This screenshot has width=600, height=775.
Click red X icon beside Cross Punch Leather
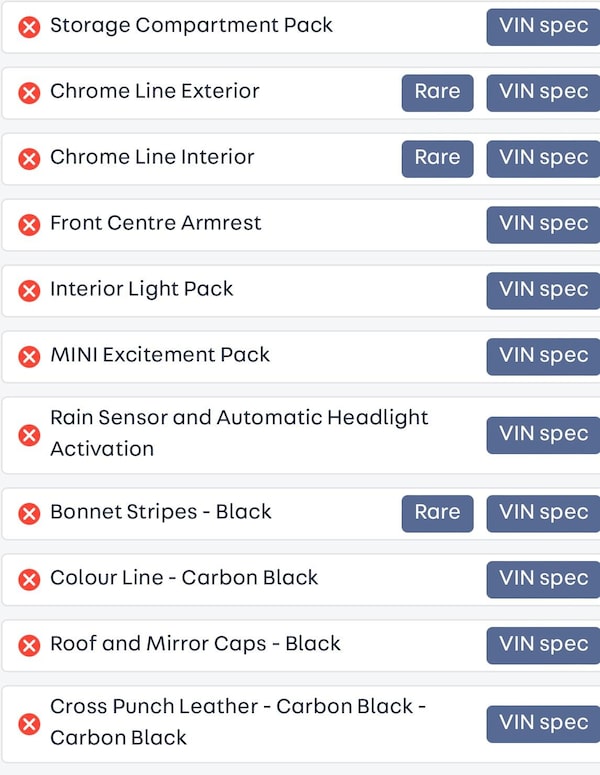30,724
